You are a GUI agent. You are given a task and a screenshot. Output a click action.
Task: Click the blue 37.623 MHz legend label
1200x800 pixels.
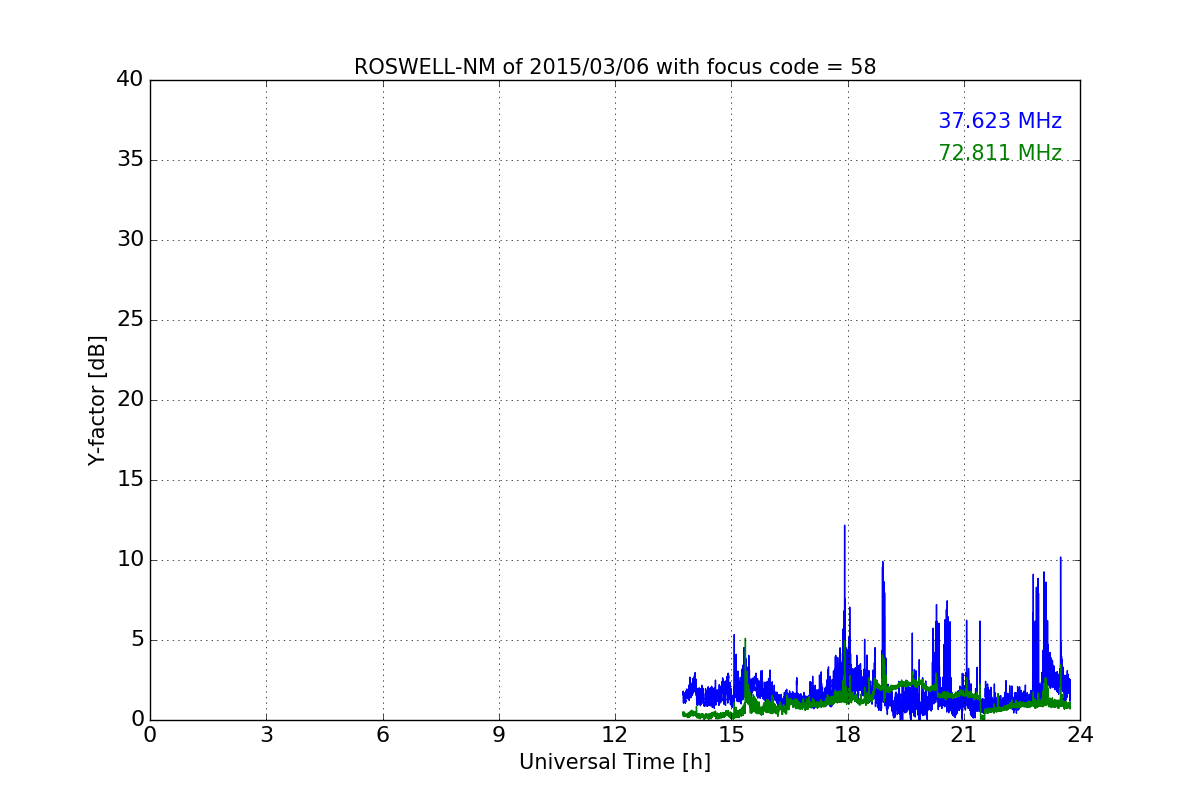click(x=999, y=121)
